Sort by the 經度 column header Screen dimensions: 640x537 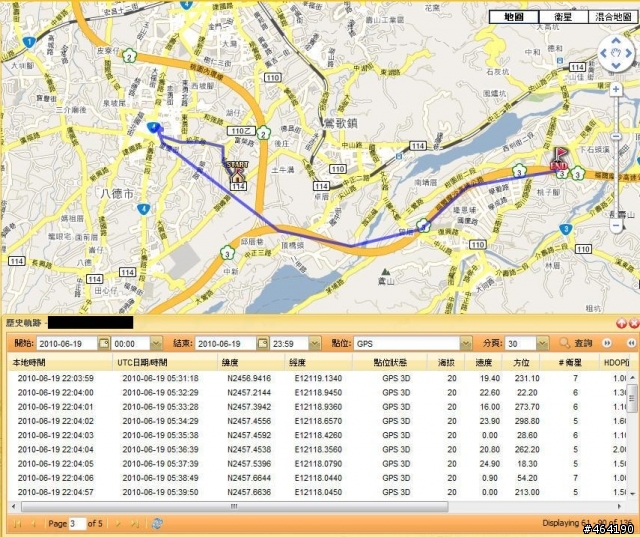[x=318, y=362]
